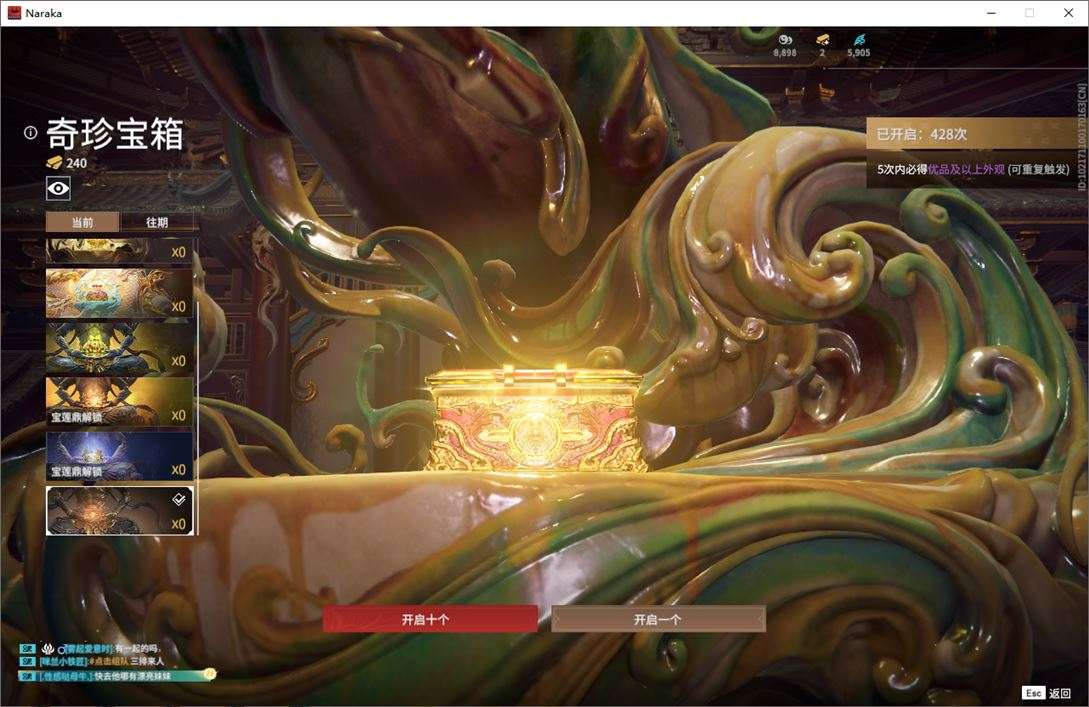Click the gold coin icon on chat banner

[x=210, y=674]
